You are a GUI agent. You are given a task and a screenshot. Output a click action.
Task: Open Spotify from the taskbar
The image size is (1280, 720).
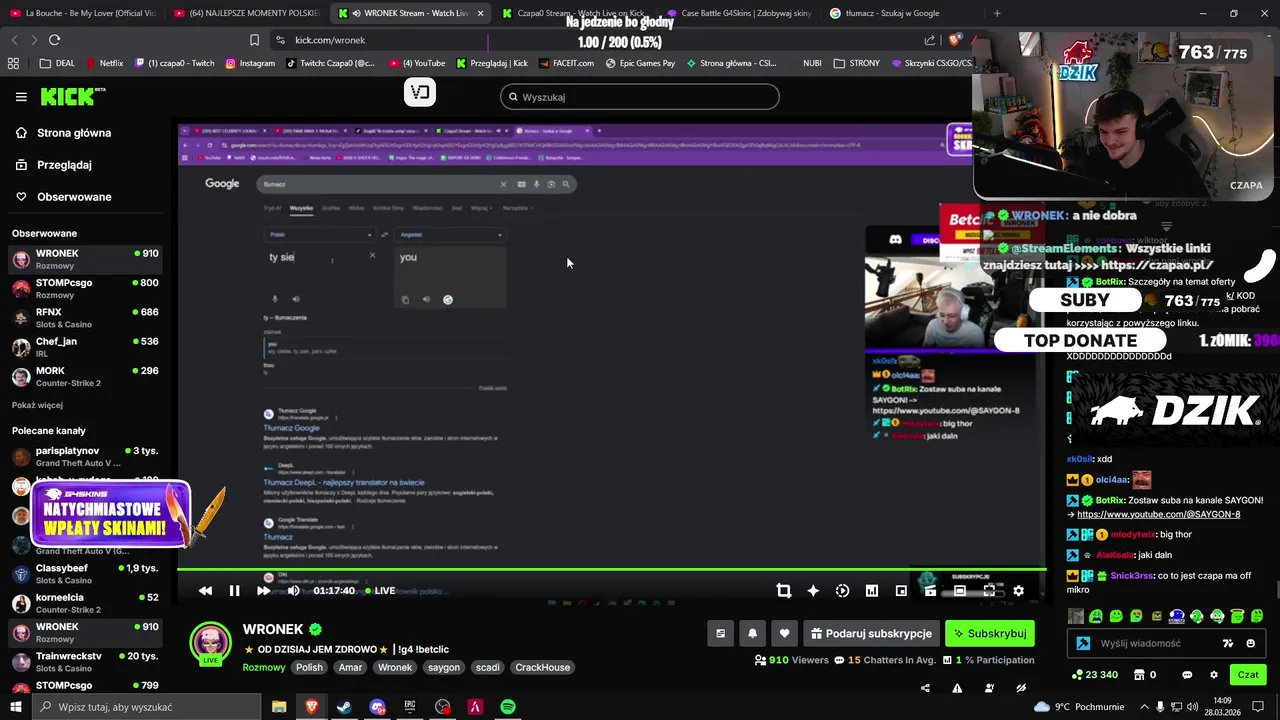(508, 707)
